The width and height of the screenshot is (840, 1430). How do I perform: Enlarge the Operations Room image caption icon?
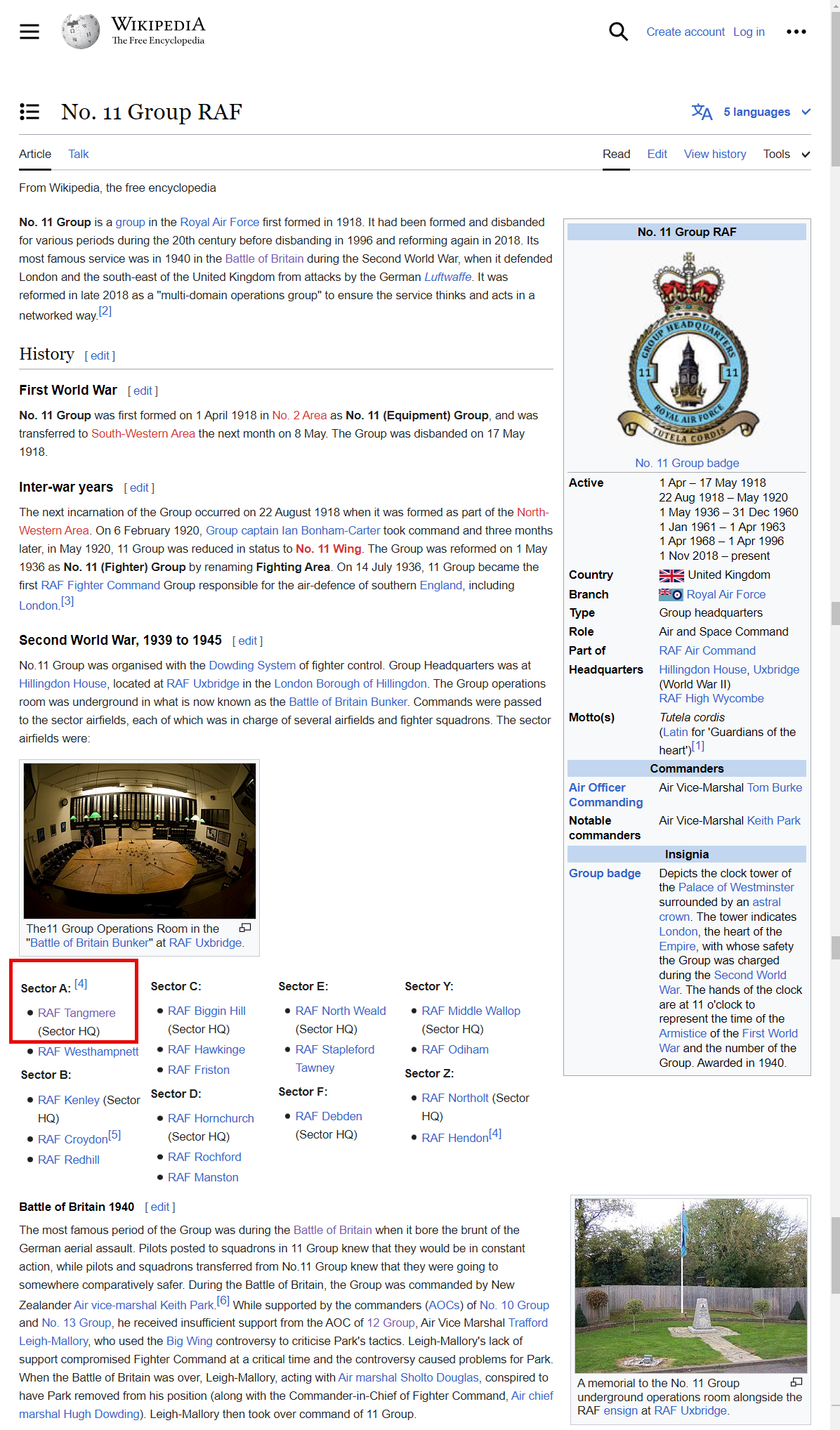(x=245, y=928)
